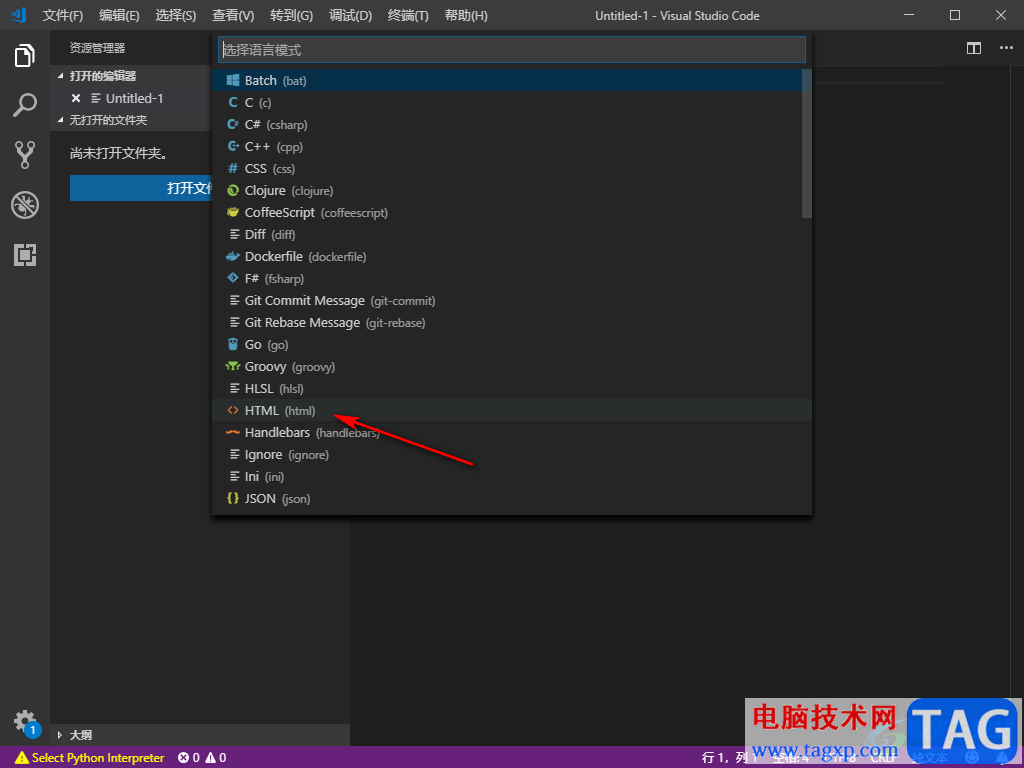This screenshot has width=1024, height=768.
Task: Click the 尚未打开文件夹 message text
Action: pyautogui.click(x=119, y=154)
